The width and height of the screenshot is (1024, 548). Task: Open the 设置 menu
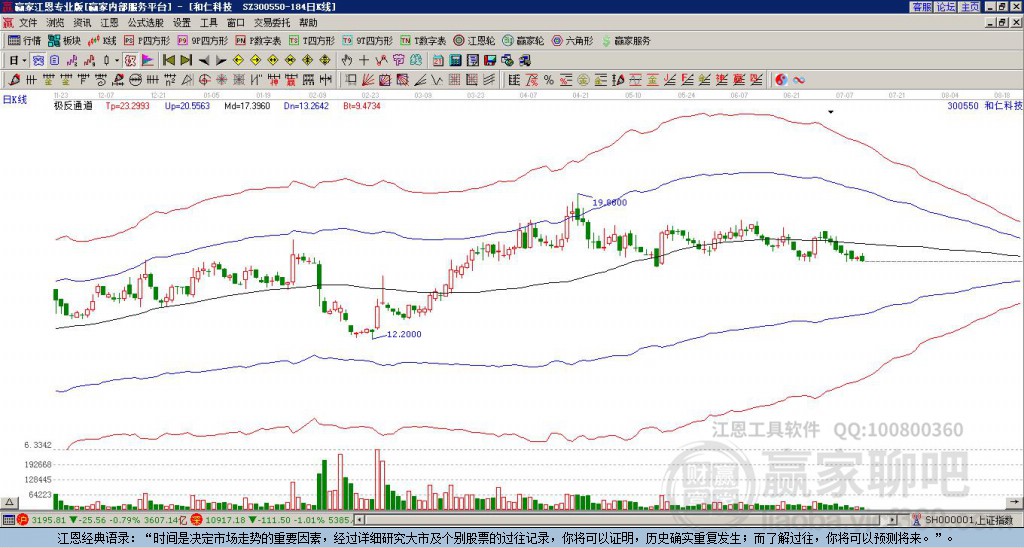(x=182, y=23)
